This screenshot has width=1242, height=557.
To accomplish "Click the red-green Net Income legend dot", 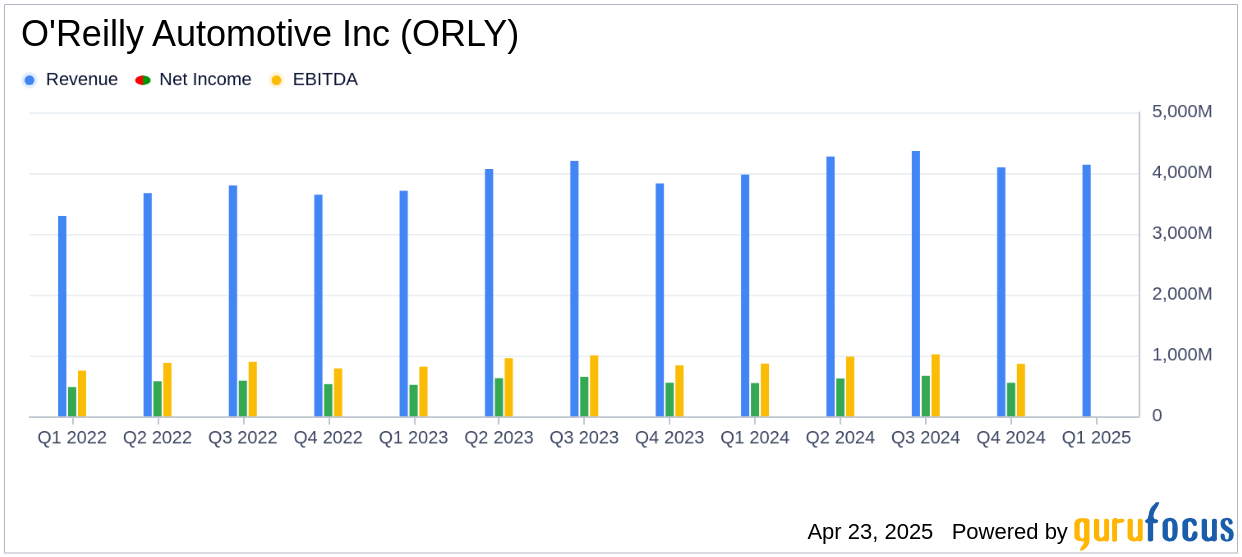I will click(143, 80).
